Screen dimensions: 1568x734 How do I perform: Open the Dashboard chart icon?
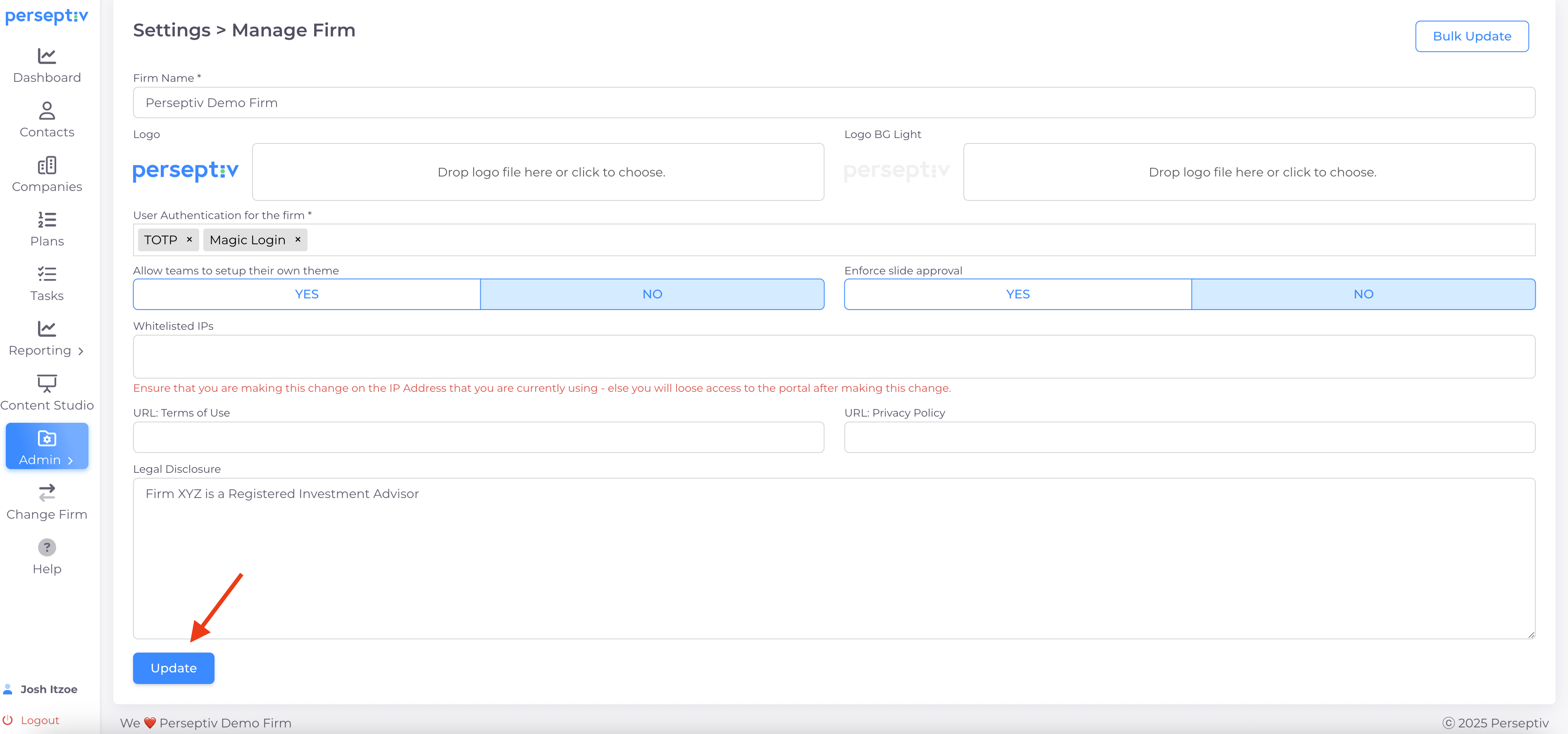coord(47,57)
